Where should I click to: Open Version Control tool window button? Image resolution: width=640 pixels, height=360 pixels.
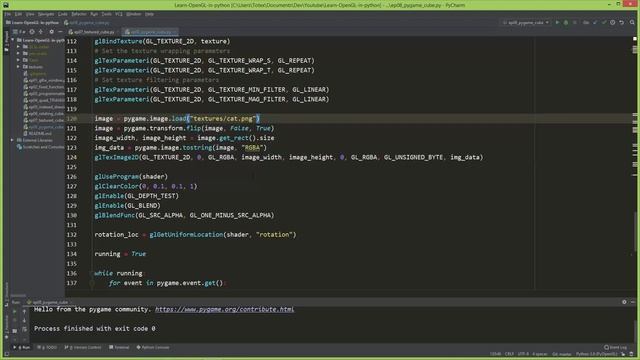coord(83,347)
